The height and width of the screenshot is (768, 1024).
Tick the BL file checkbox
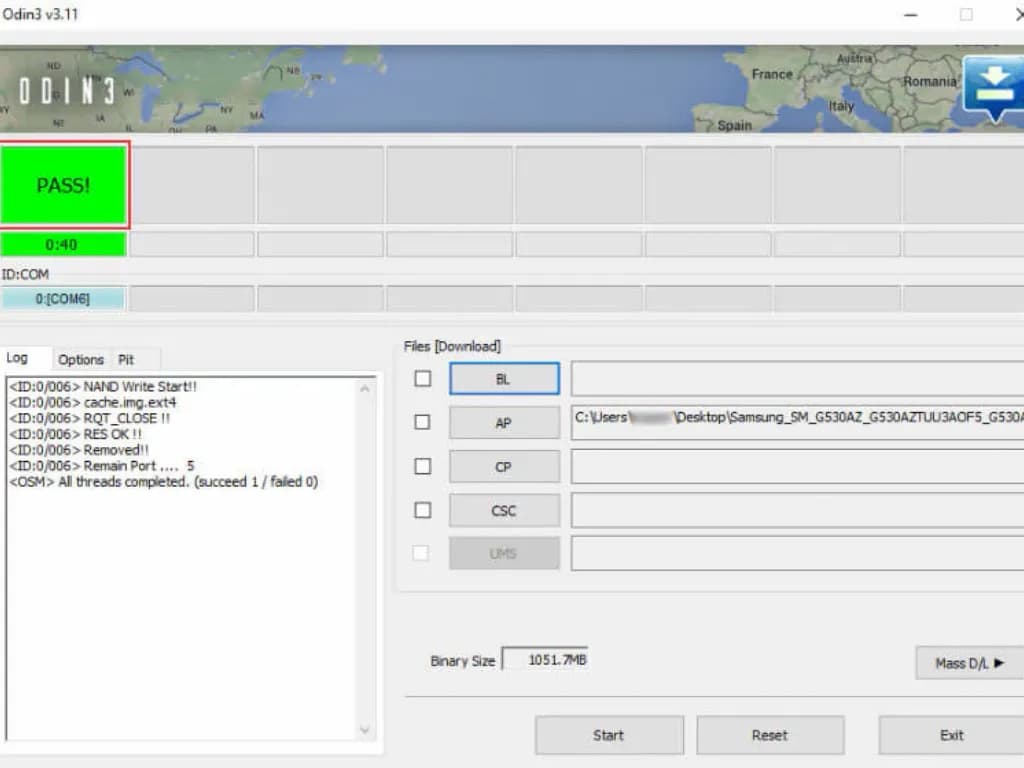[423, 379]
